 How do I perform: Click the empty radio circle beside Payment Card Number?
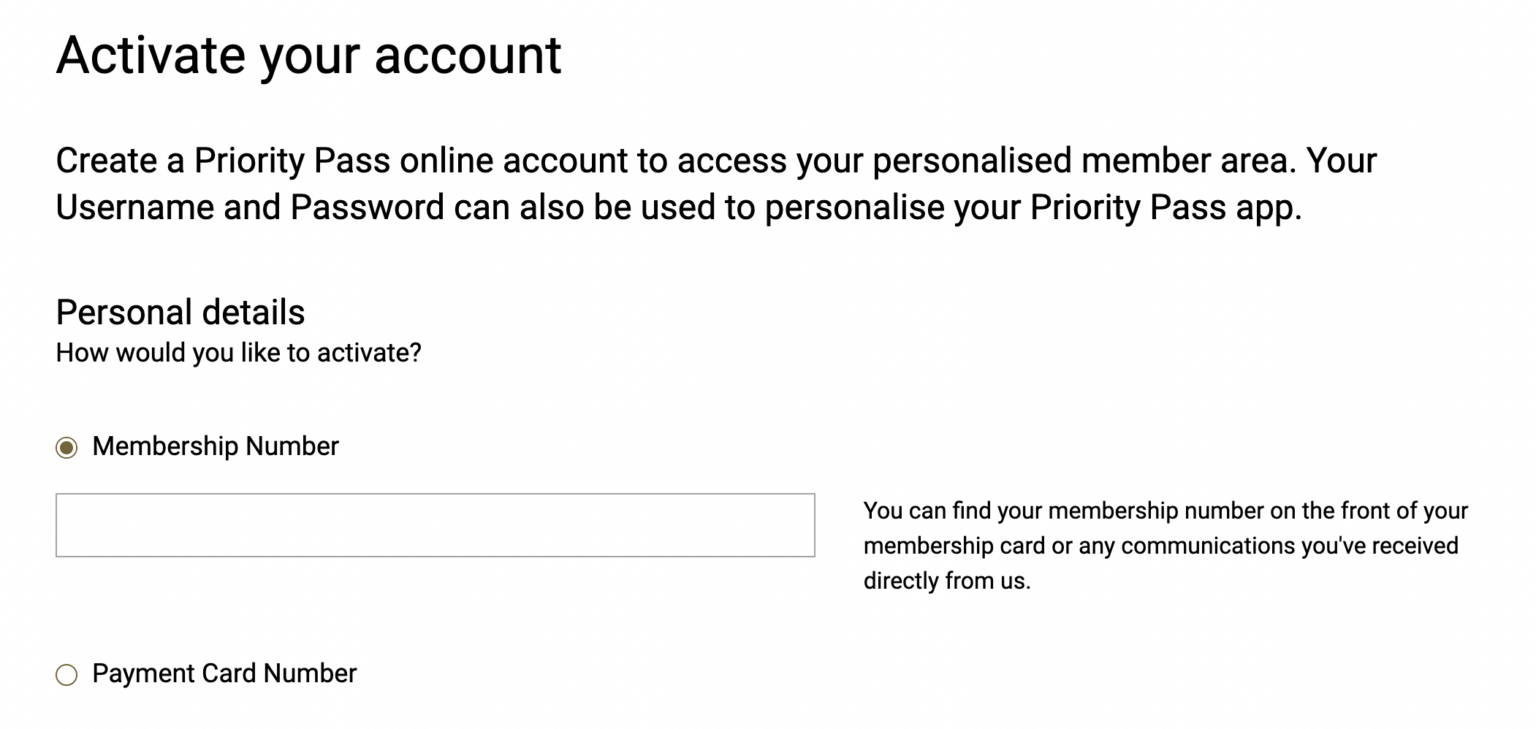point(65,674)
